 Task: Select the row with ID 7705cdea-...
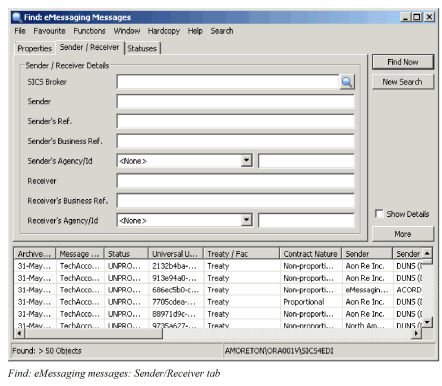coord(218,302)
